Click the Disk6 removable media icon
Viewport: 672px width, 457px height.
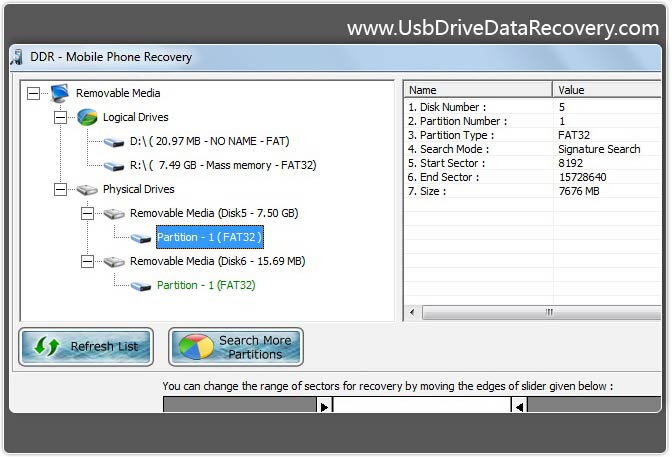coord(114,261)
